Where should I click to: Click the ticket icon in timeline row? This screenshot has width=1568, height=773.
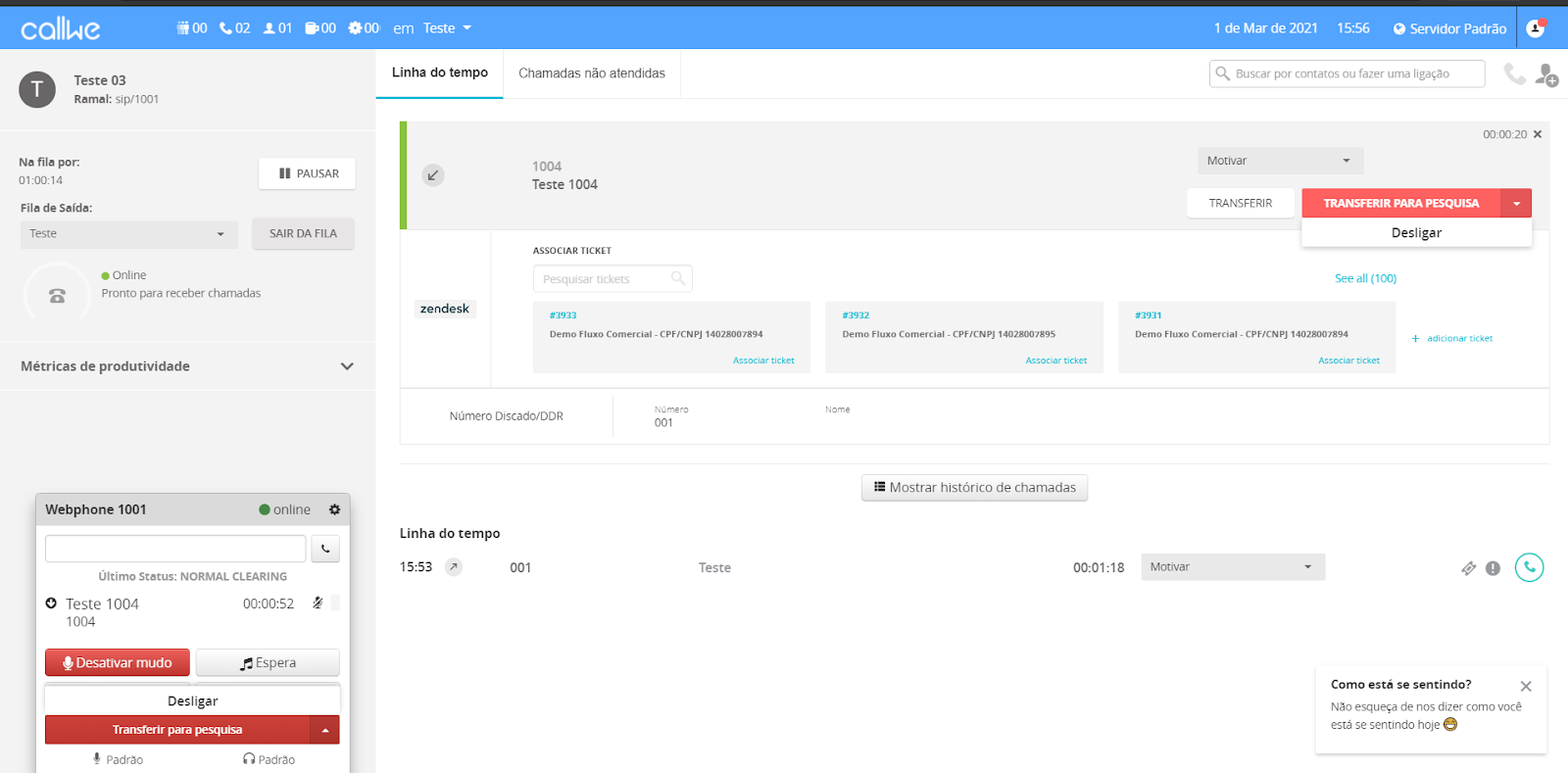tap(1468, 568)
